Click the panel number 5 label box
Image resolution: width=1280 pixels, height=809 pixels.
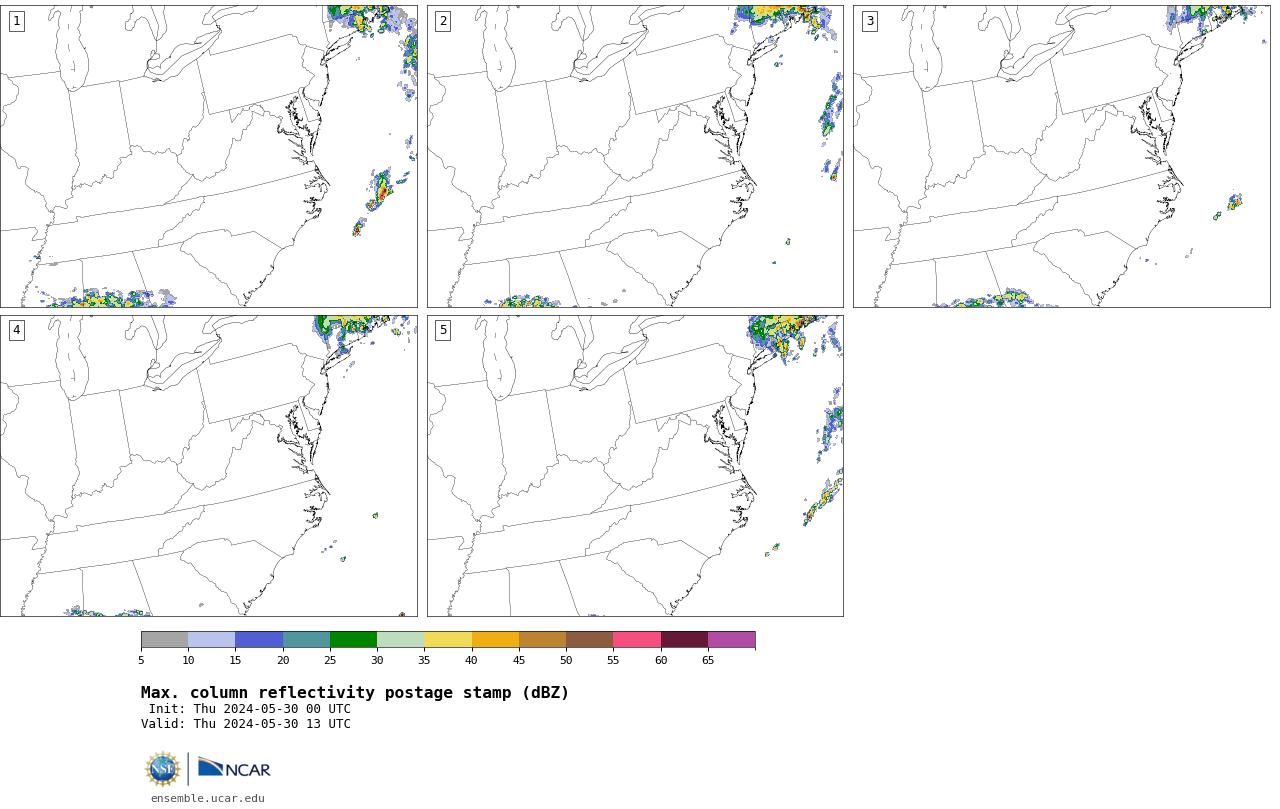(443, 330)
